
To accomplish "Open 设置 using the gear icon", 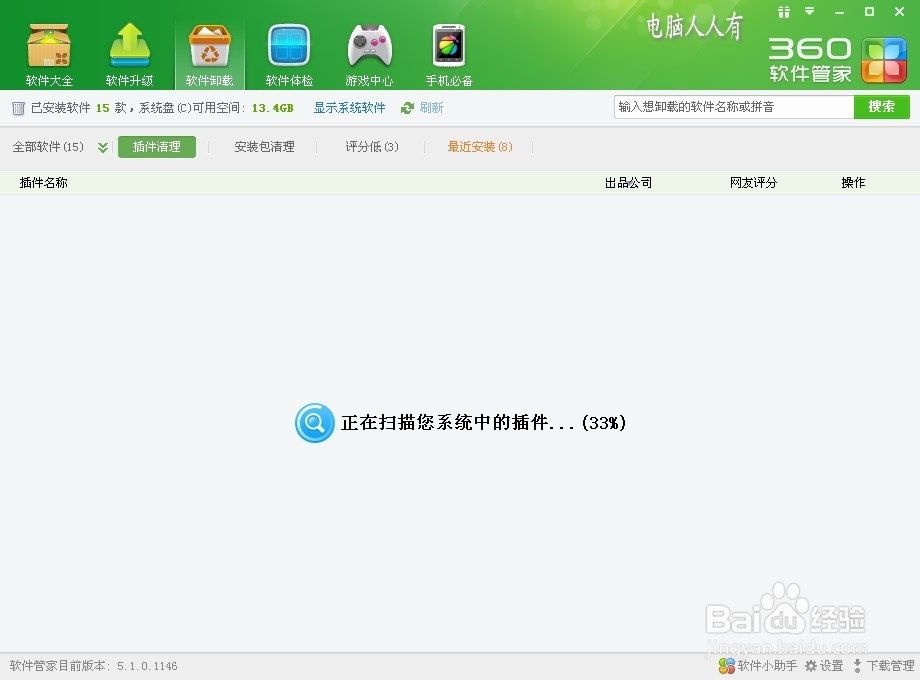I will (822, 665).
